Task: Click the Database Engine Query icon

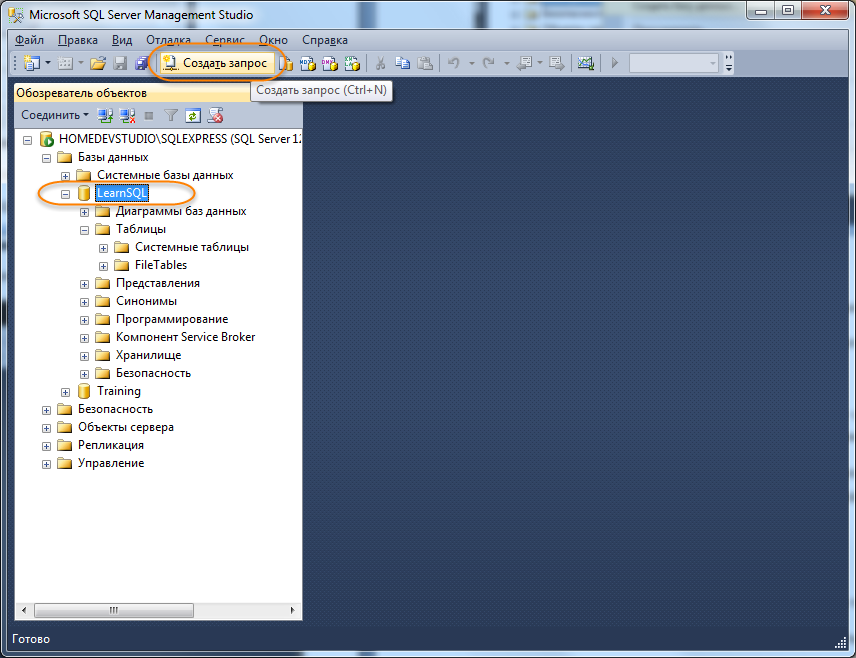Action: pyautogui.click(x=287, y=63)
